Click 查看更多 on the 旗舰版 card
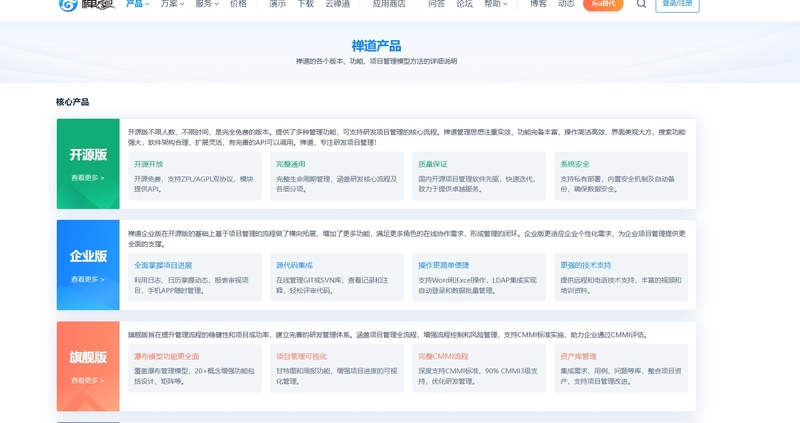The height and width of the screenshot is (423, 800). pyautogui.click(x=88, y=381)
